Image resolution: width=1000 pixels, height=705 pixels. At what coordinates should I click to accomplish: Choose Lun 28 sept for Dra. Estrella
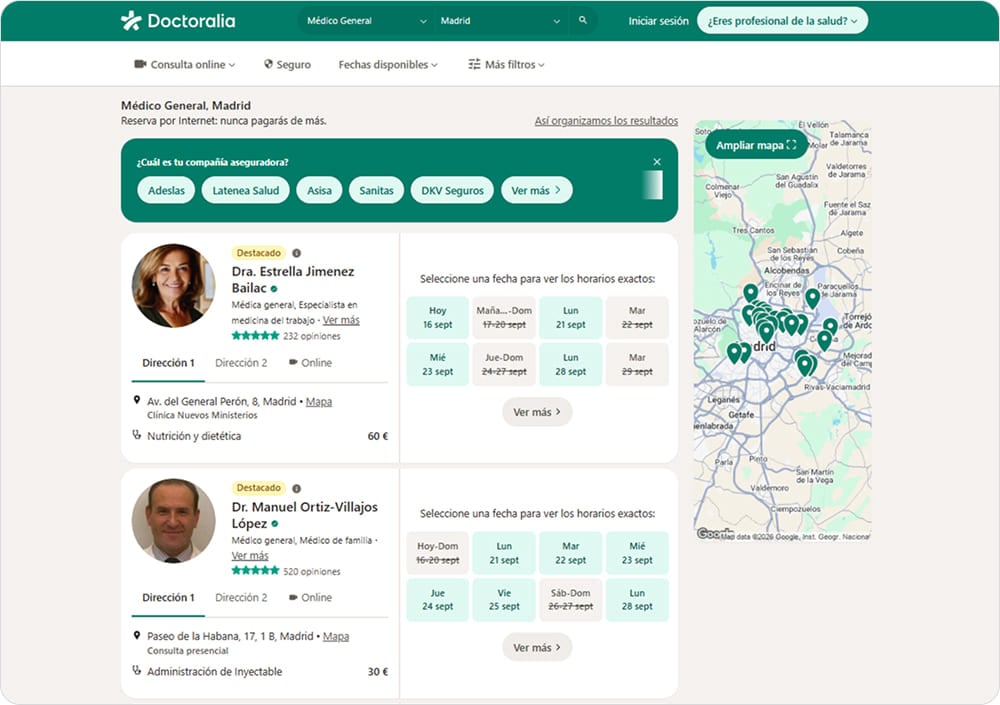570,364
